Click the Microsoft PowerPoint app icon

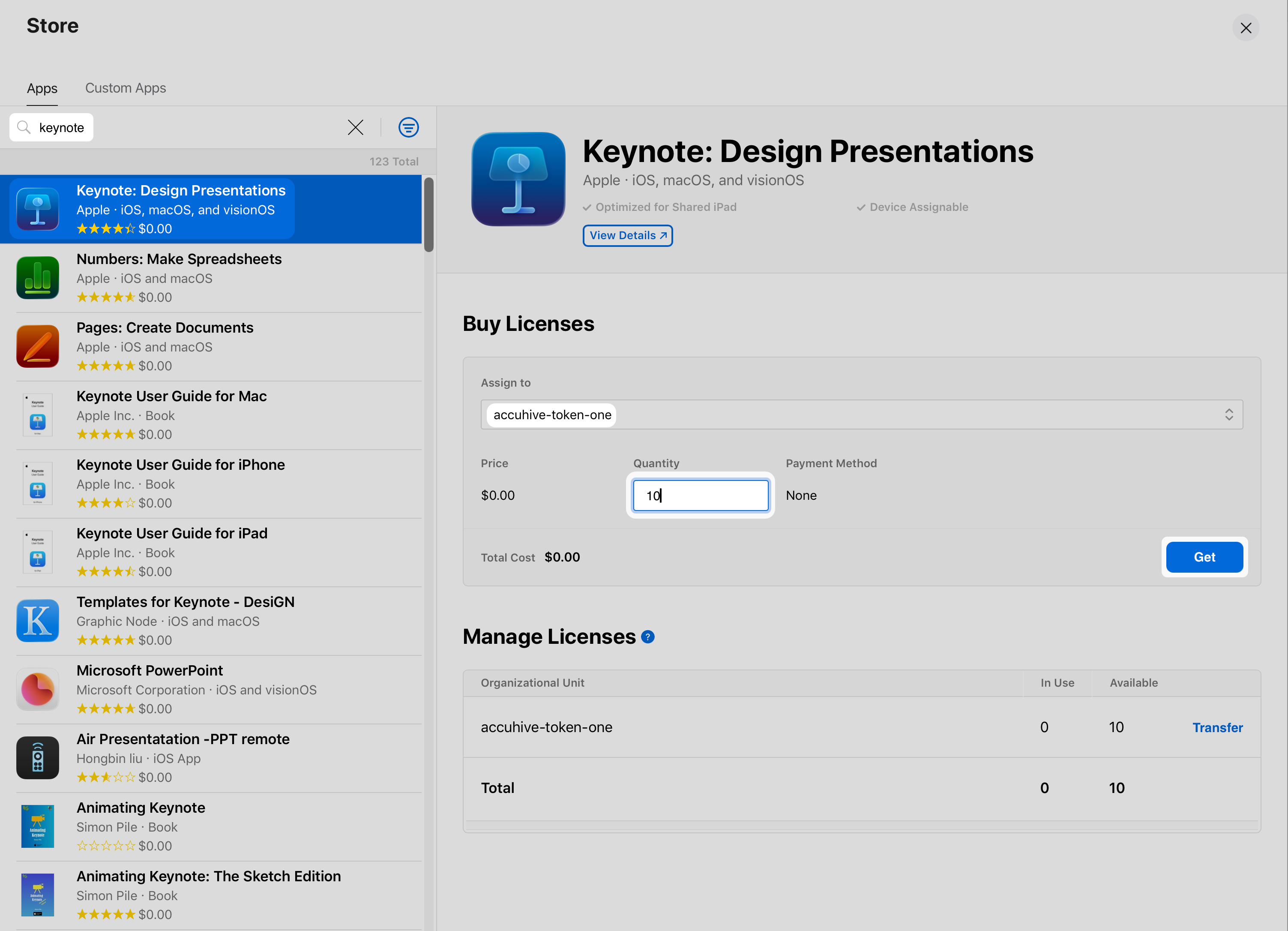(37, 690)
